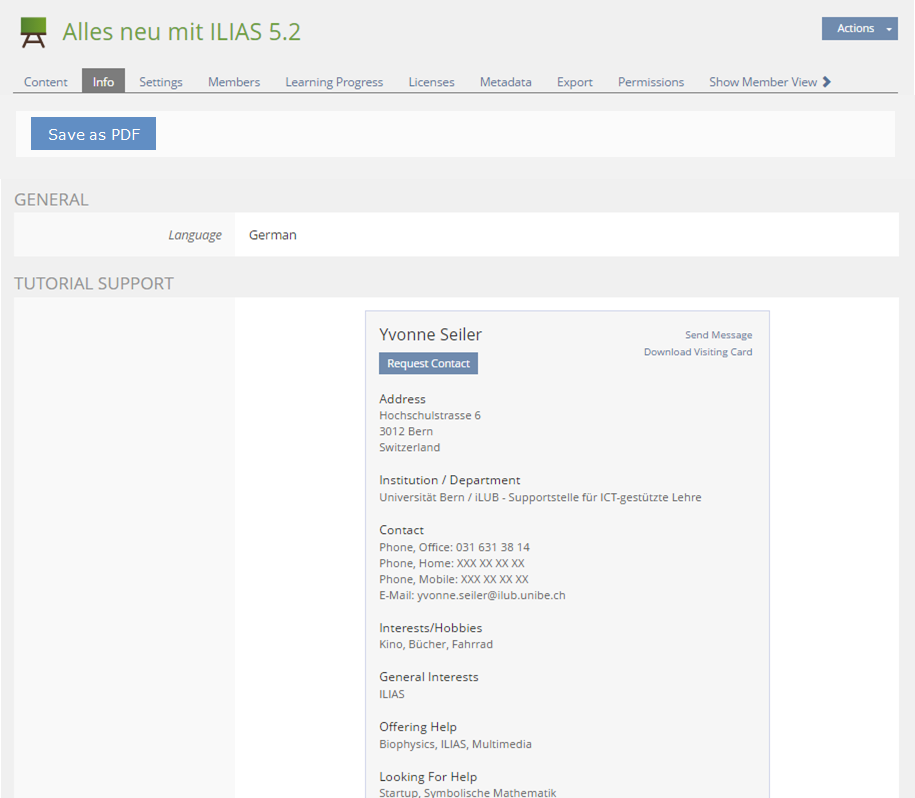Open the Permissions tab
915x798 pixels.
[651, 82]
